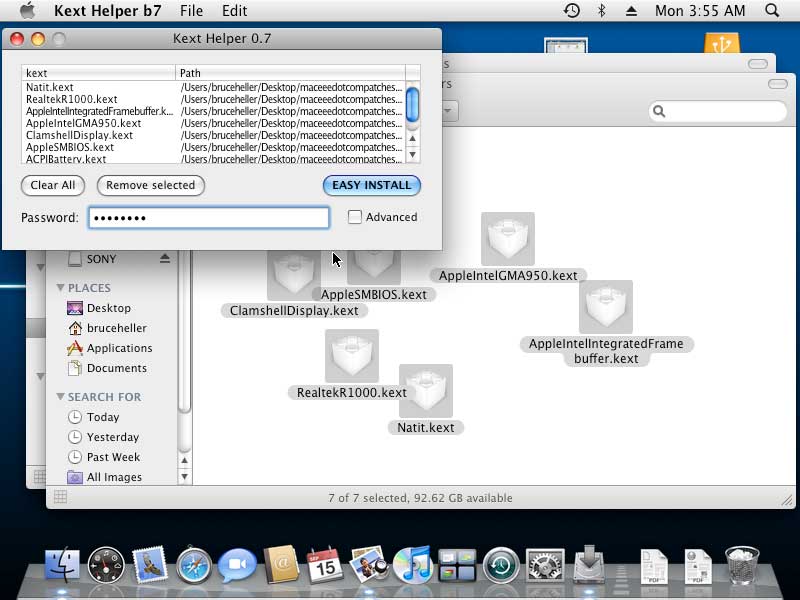Click kext list scroll down arrow
800x600 pixels.
(413, 155)
